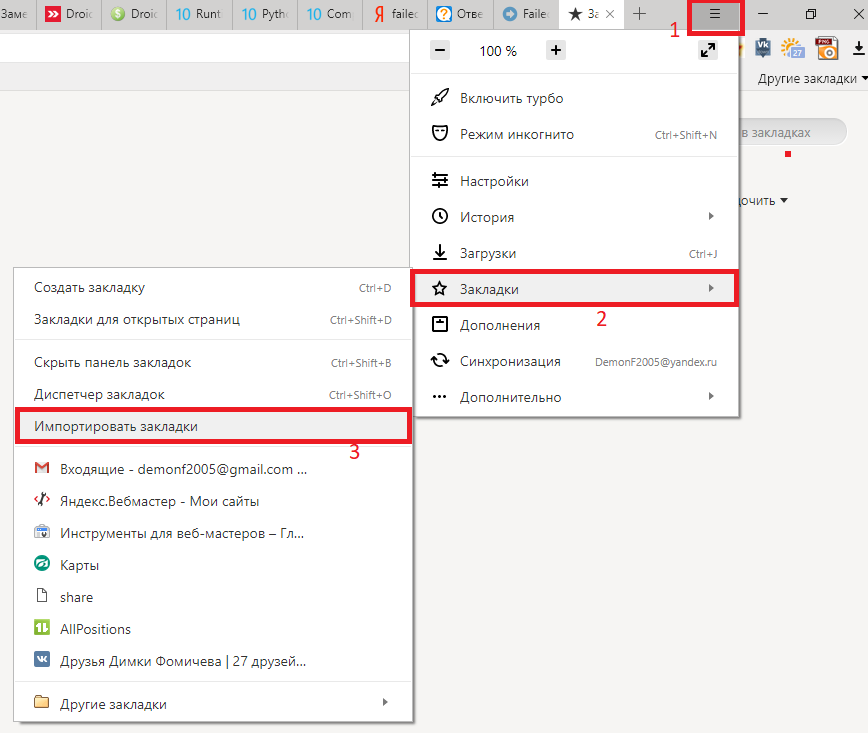Open the hamburger main menu button
Viewport: 868px width, 733px height.
click(x=715, y=15)
